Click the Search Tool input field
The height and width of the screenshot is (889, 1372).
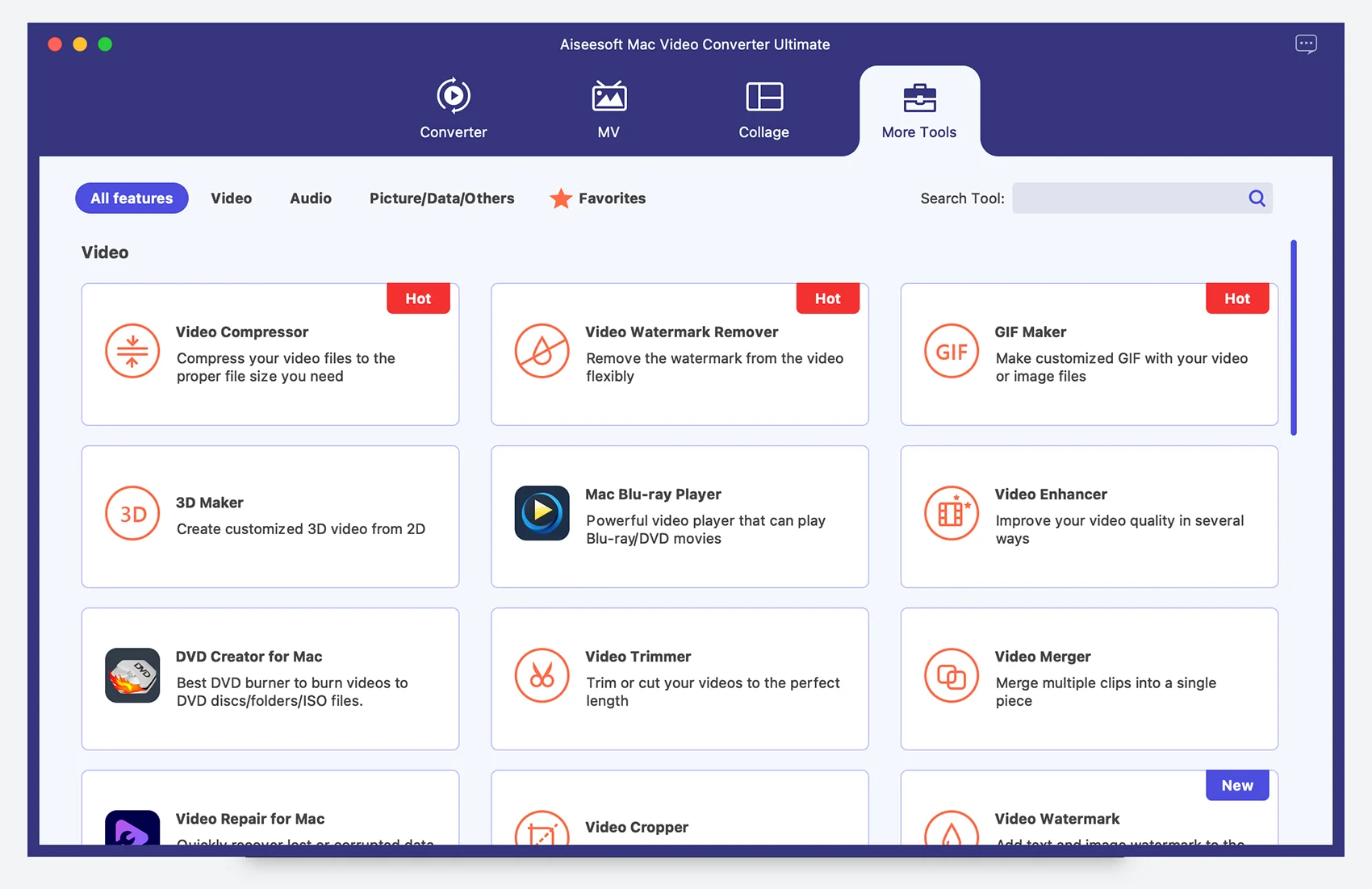pos(1128,198)
